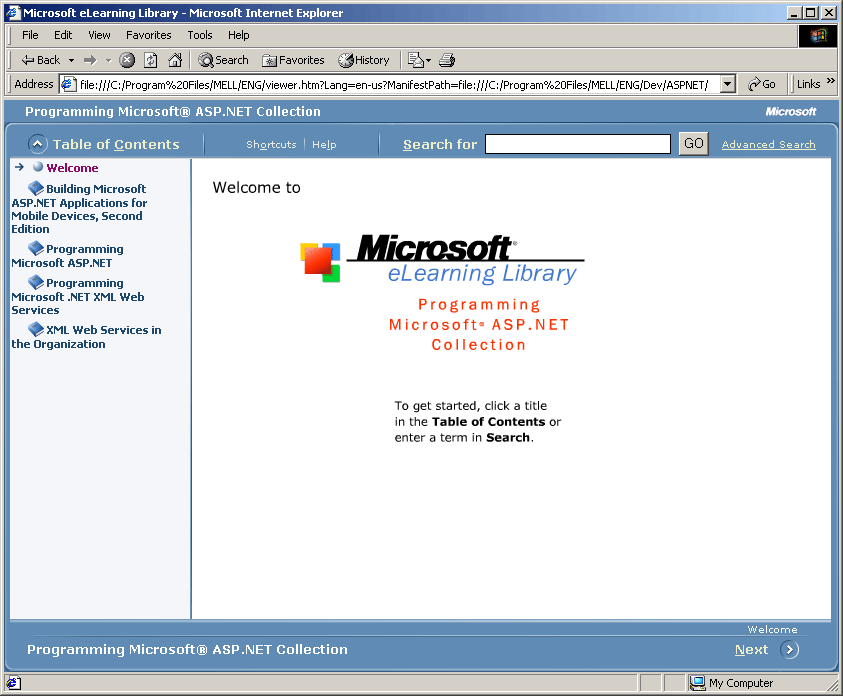Image resolution: width=843 pixels, height=696 pixels.
Task: Open Programming Microsoft .NET XML Web Services
Action: click(78, 296)
